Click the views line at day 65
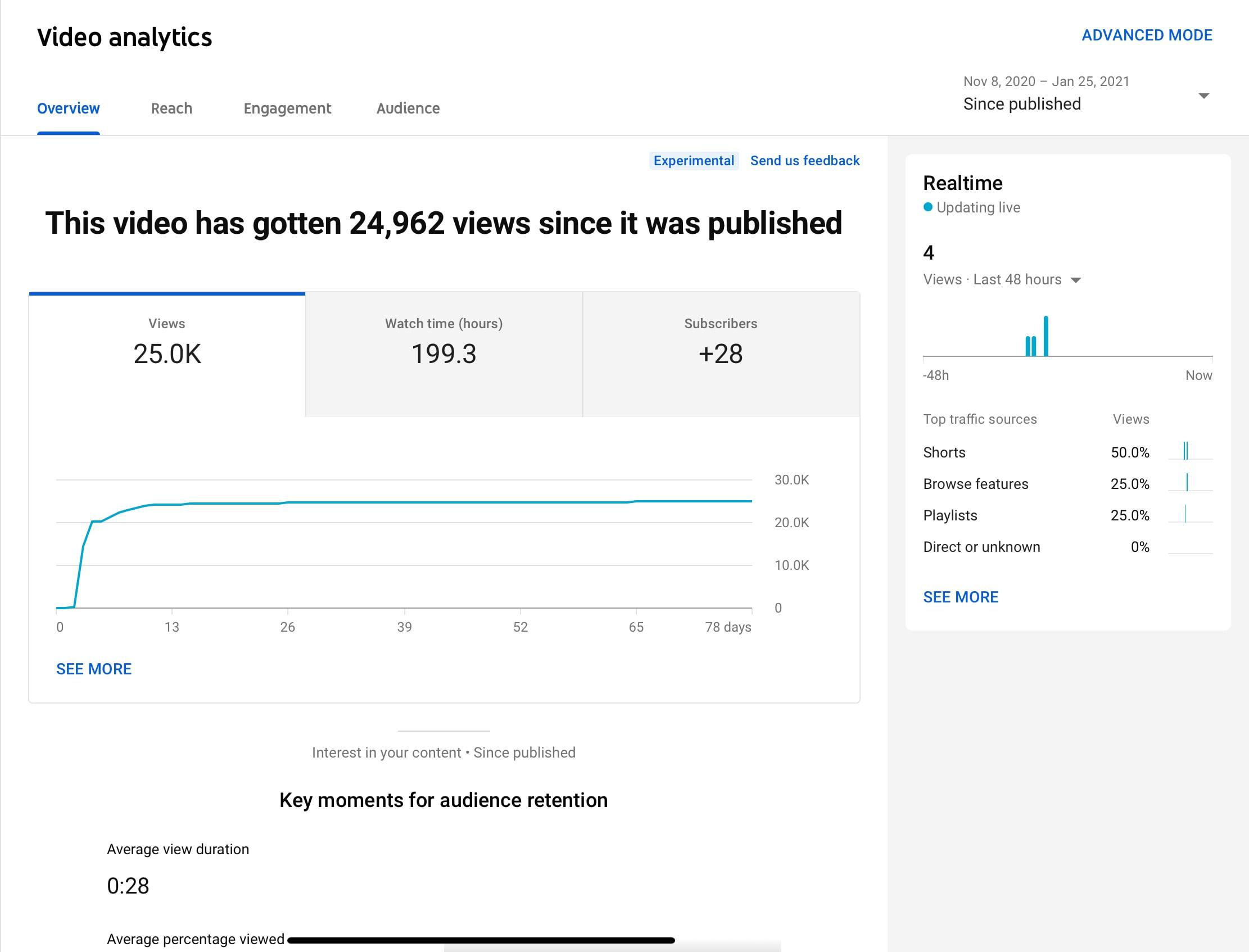Image resolution: width=1249 pixels, height=952 pixels. coord(636,501)
